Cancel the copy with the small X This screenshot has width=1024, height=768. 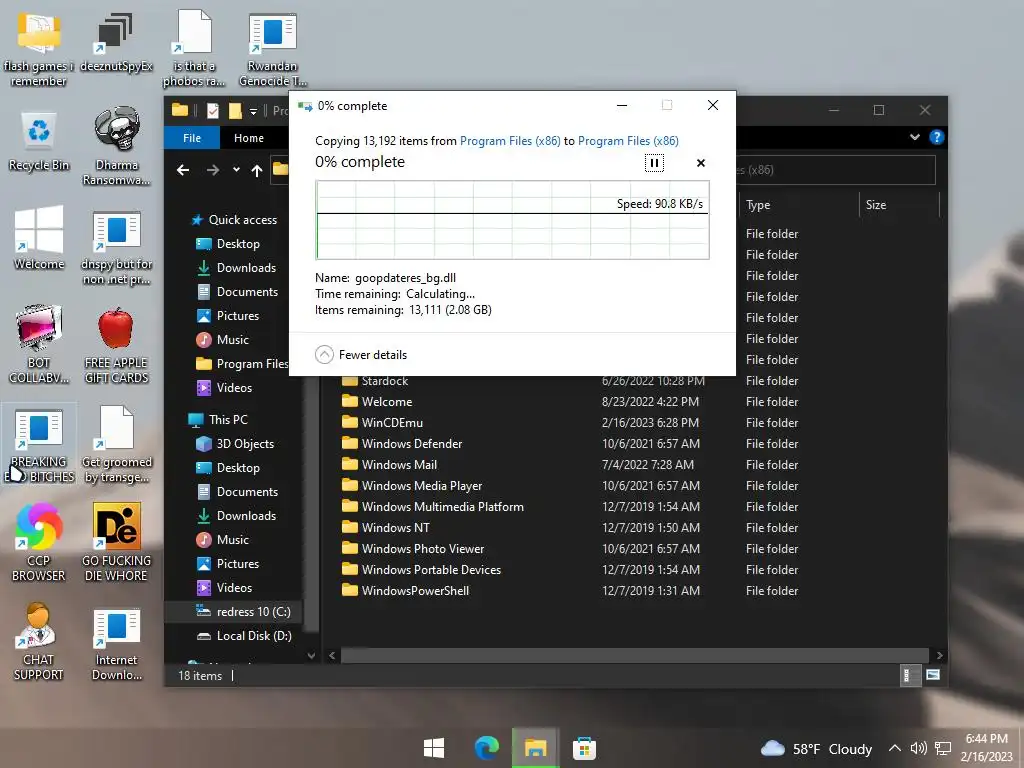pos(701,163)
